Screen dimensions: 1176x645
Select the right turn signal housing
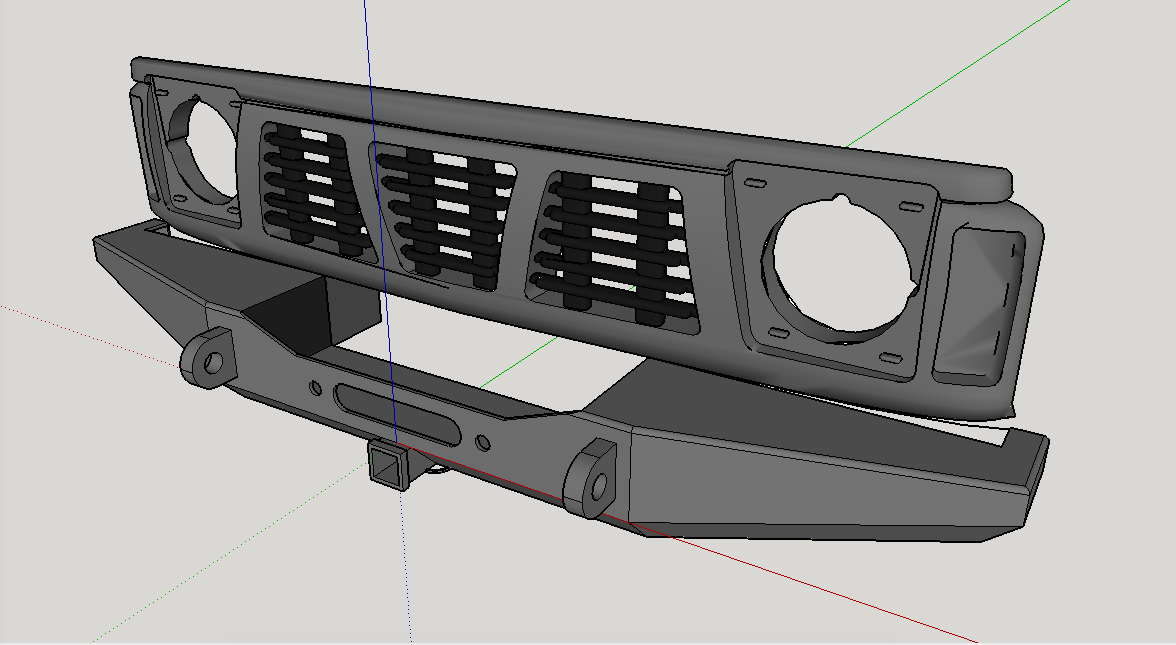980,306
